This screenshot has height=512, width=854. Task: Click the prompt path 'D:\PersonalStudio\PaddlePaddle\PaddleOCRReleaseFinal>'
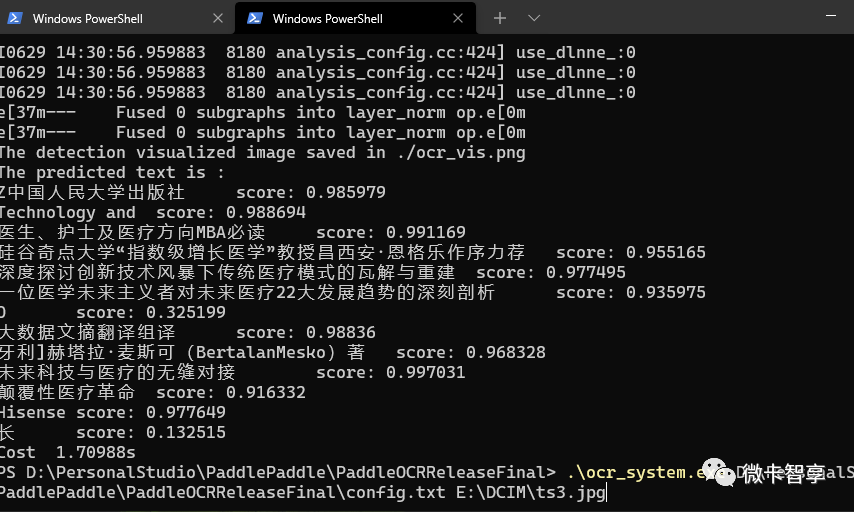click(291, 473)
